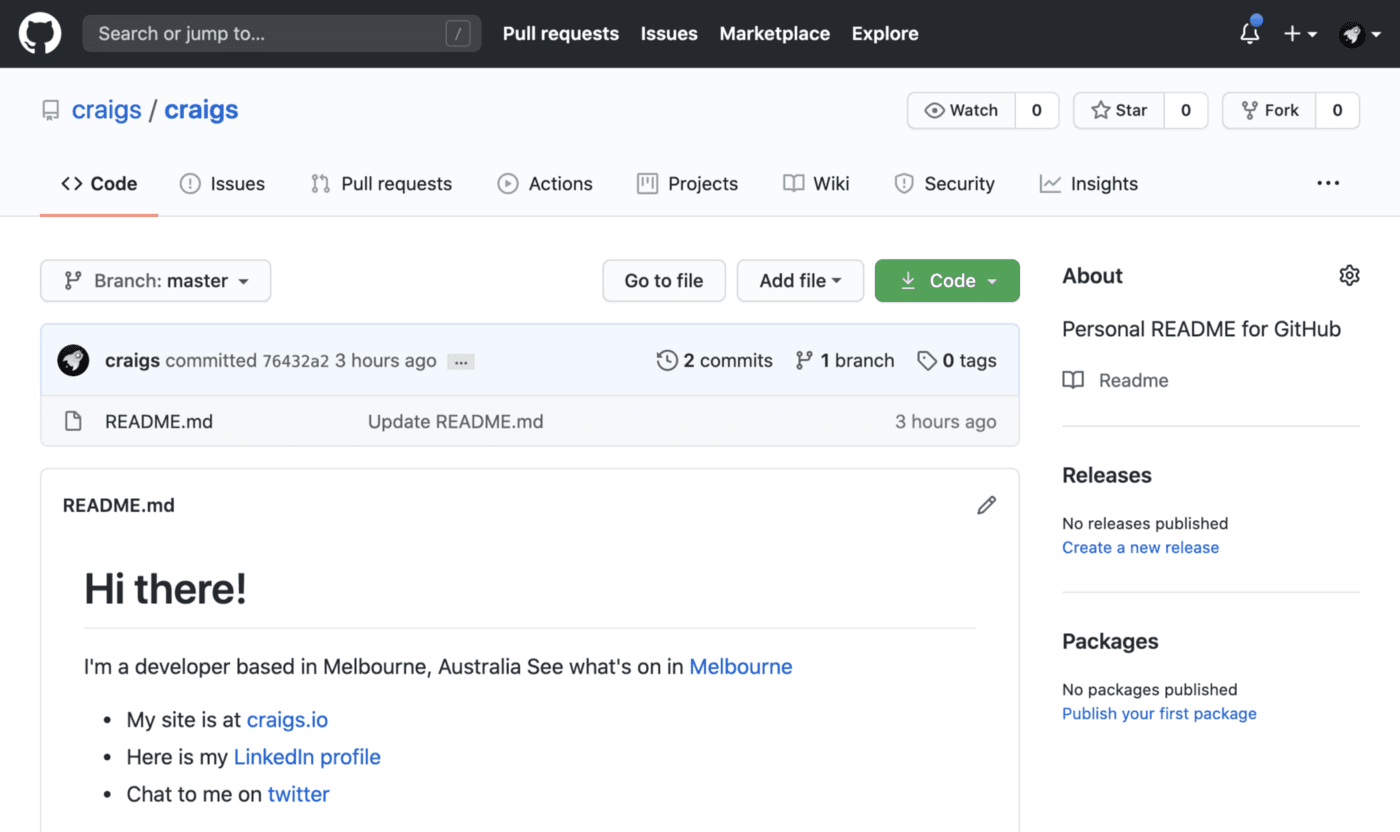Star the repository
The image size is (1400, 832).
coord(1119,111)
